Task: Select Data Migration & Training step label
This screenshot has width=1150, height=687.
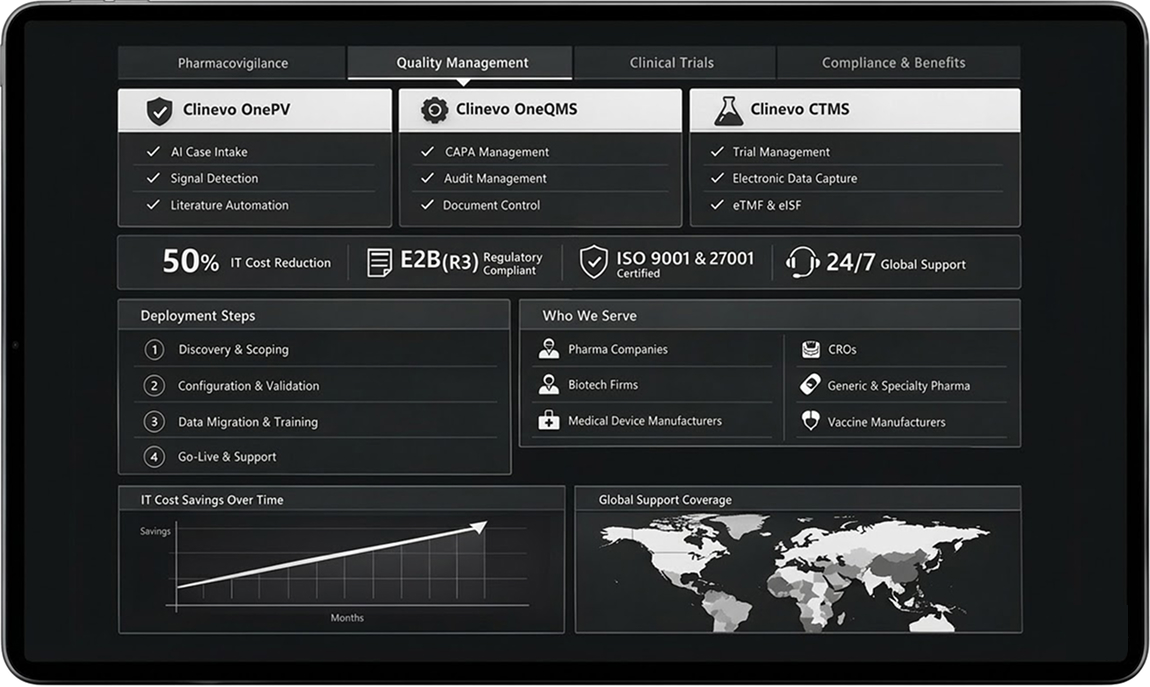Action: (x=248, y=422)
